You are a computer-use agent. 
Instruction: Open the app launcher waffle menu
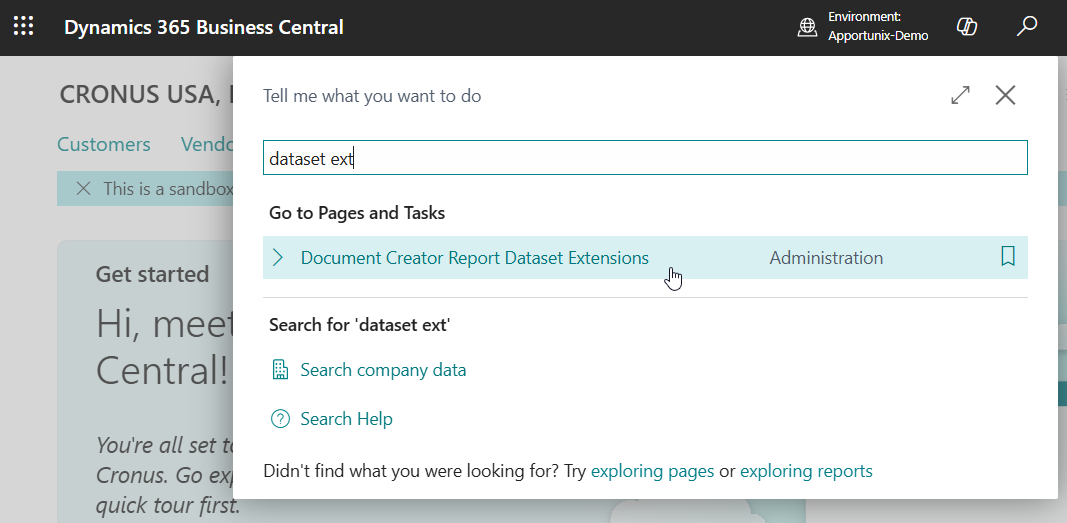[x=24, y=27]
